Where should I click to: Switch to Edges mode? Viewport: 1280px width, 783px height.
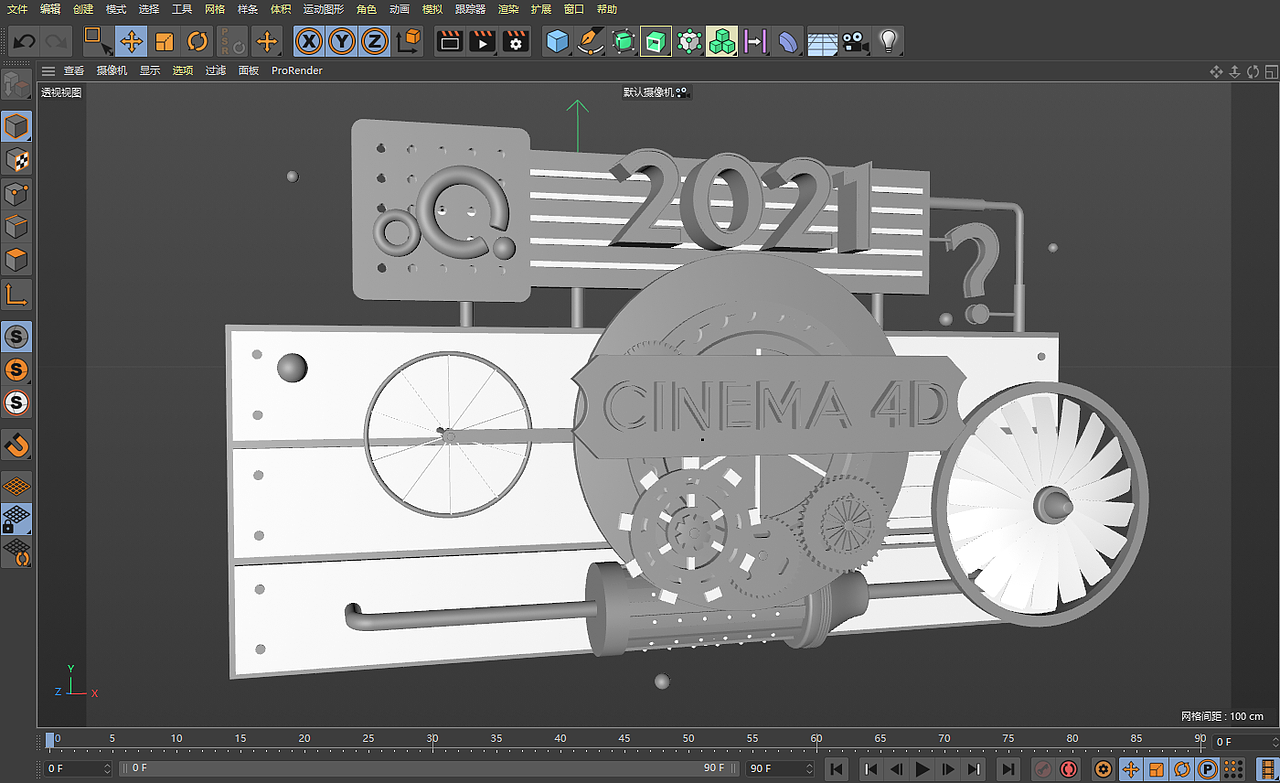(x=16, y=227)
